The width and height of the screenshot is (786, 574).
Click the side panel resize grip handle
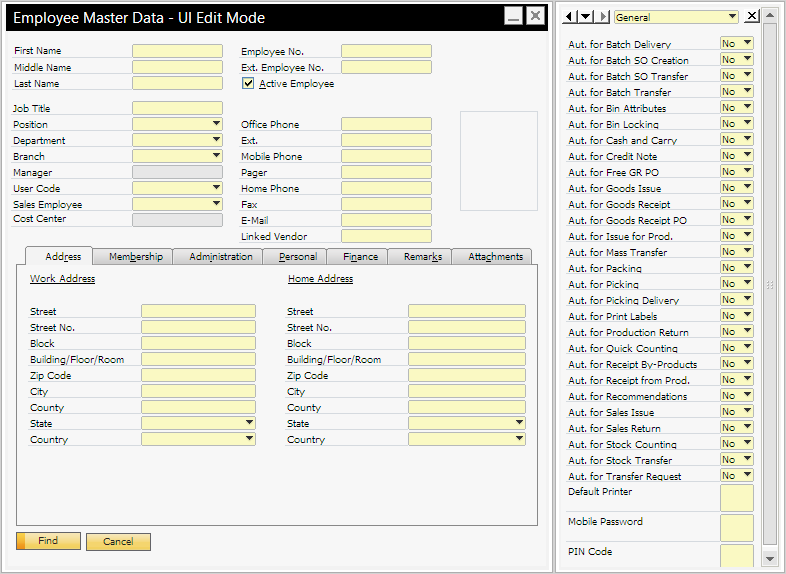(769, 285)
